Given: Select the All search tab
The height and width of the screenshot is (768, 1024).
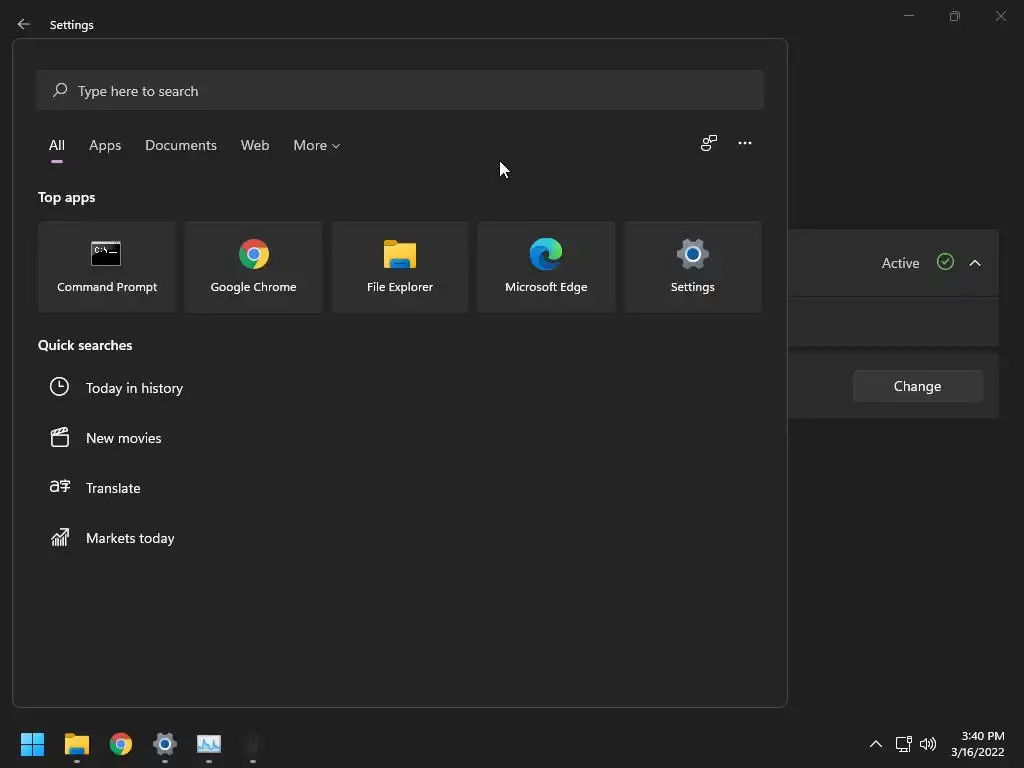Looking at the screenshot, I should [57, 146].
